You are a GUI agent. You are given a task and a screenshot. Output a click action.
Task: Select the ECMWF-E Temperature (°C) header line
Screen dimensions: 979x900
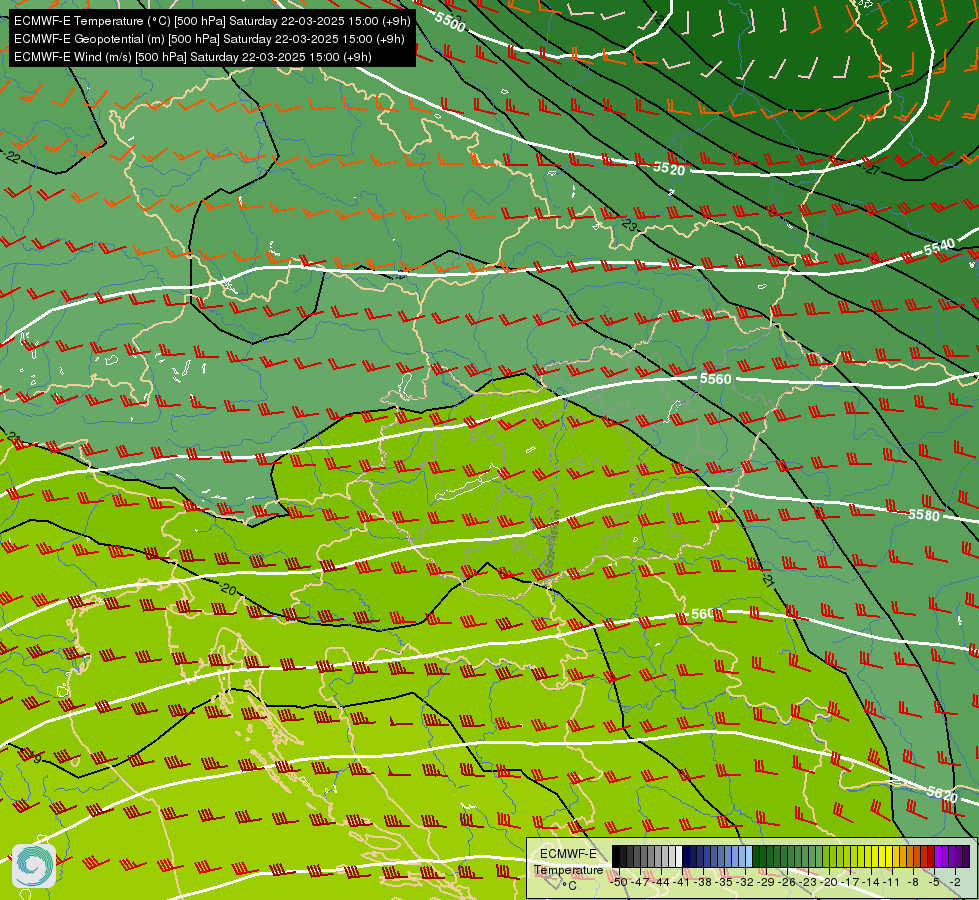pyautogui.click(x=212, y=21)
